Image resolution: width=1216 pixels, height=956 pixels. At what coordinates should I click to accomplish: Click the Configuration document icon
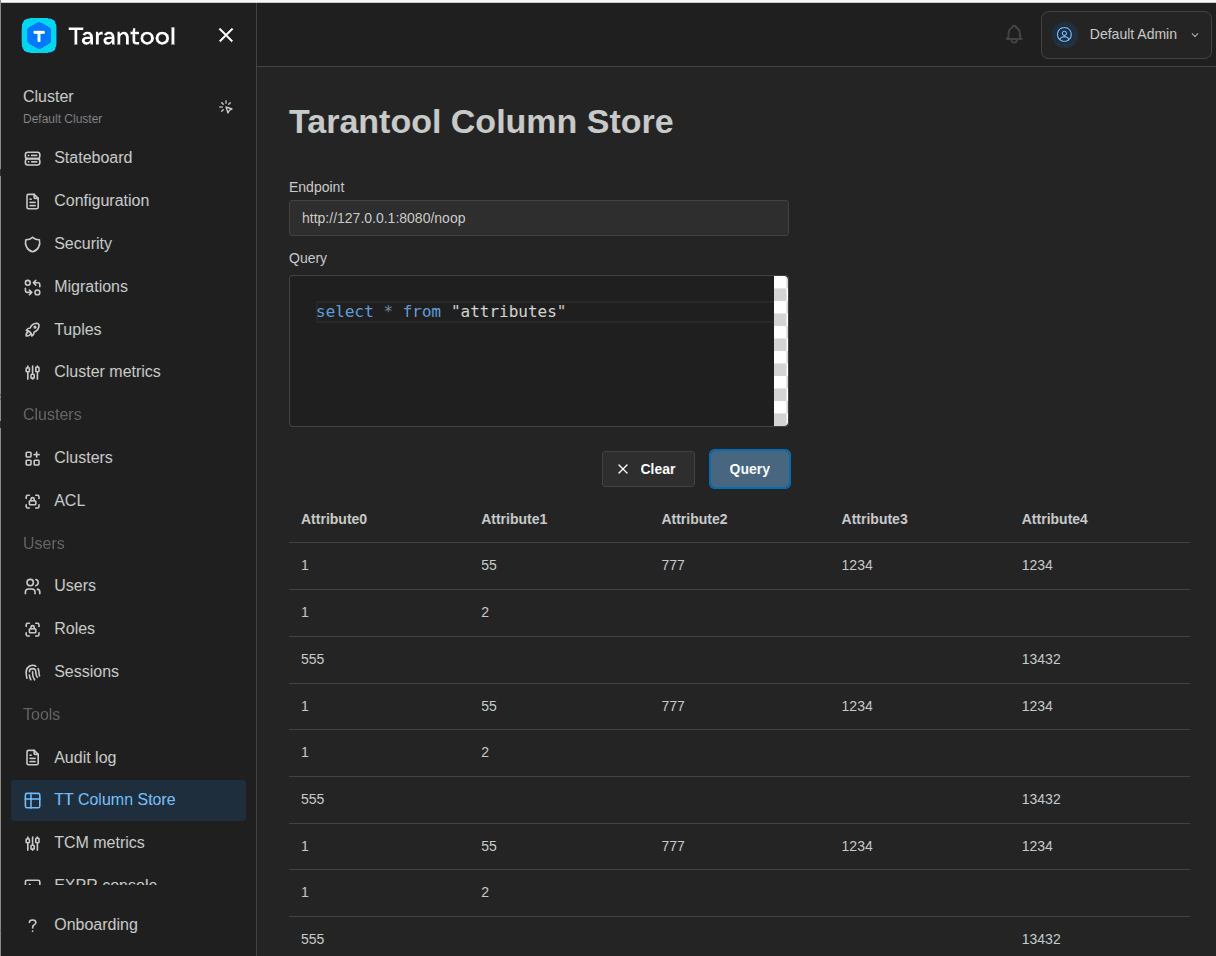tap(33, 201)
